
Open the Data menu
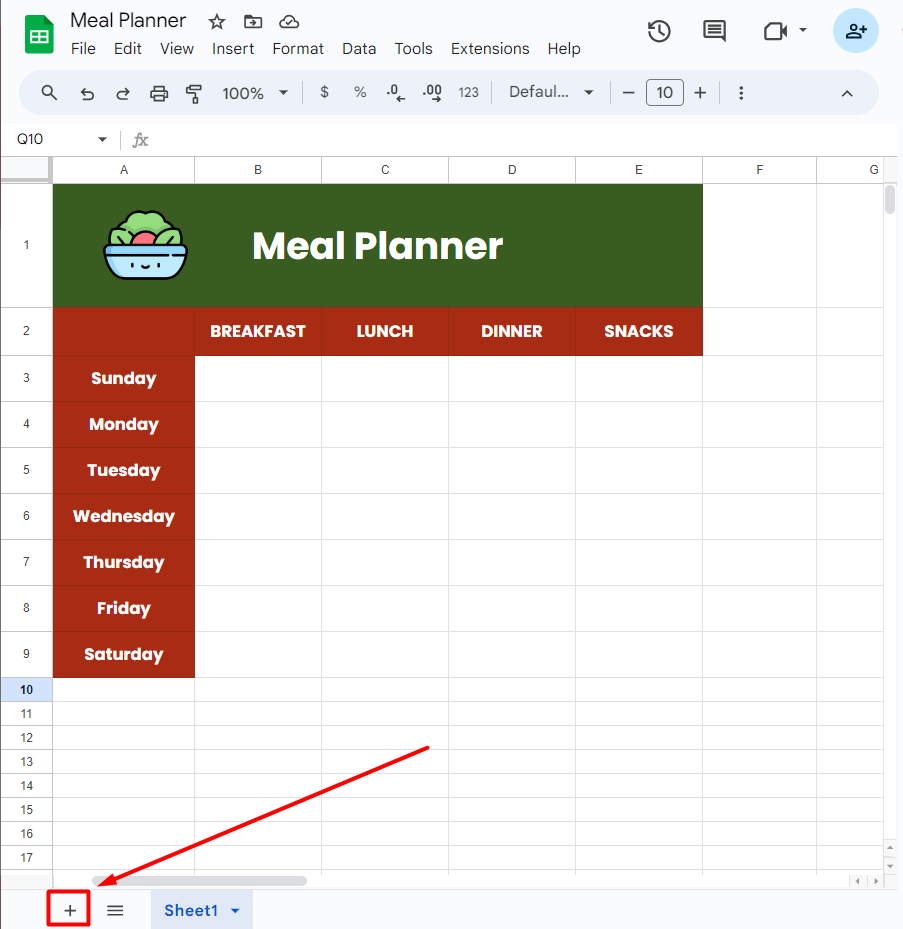tap(359, 49)
